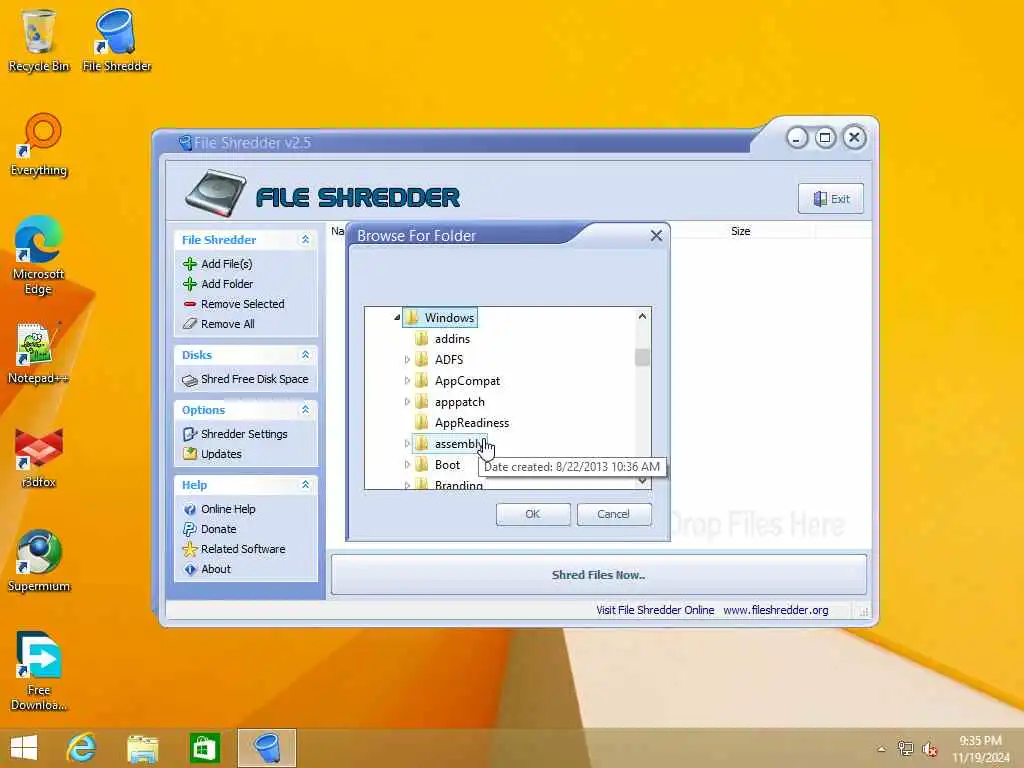
Task: Click Visit File Shredder Online link
Action: (x=655, y=610)
